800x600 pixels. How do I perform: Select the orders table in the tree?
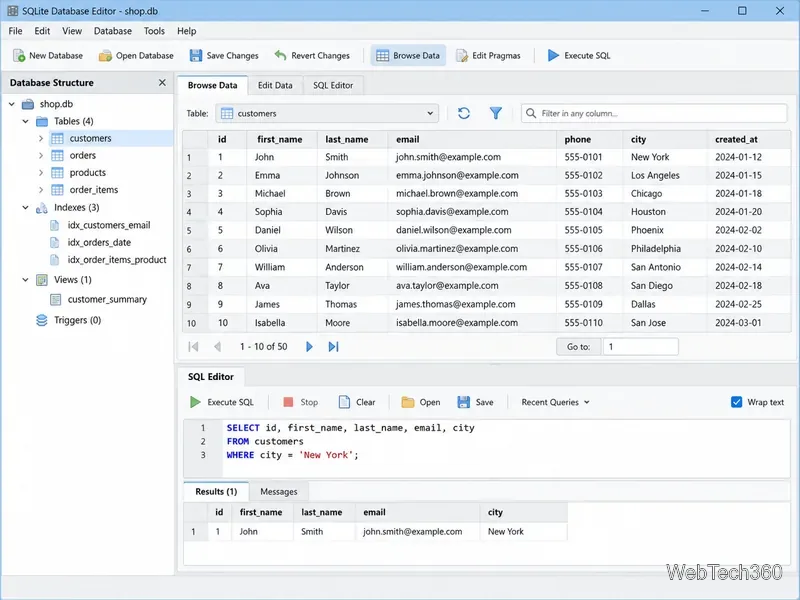click(x=83, y=155)
